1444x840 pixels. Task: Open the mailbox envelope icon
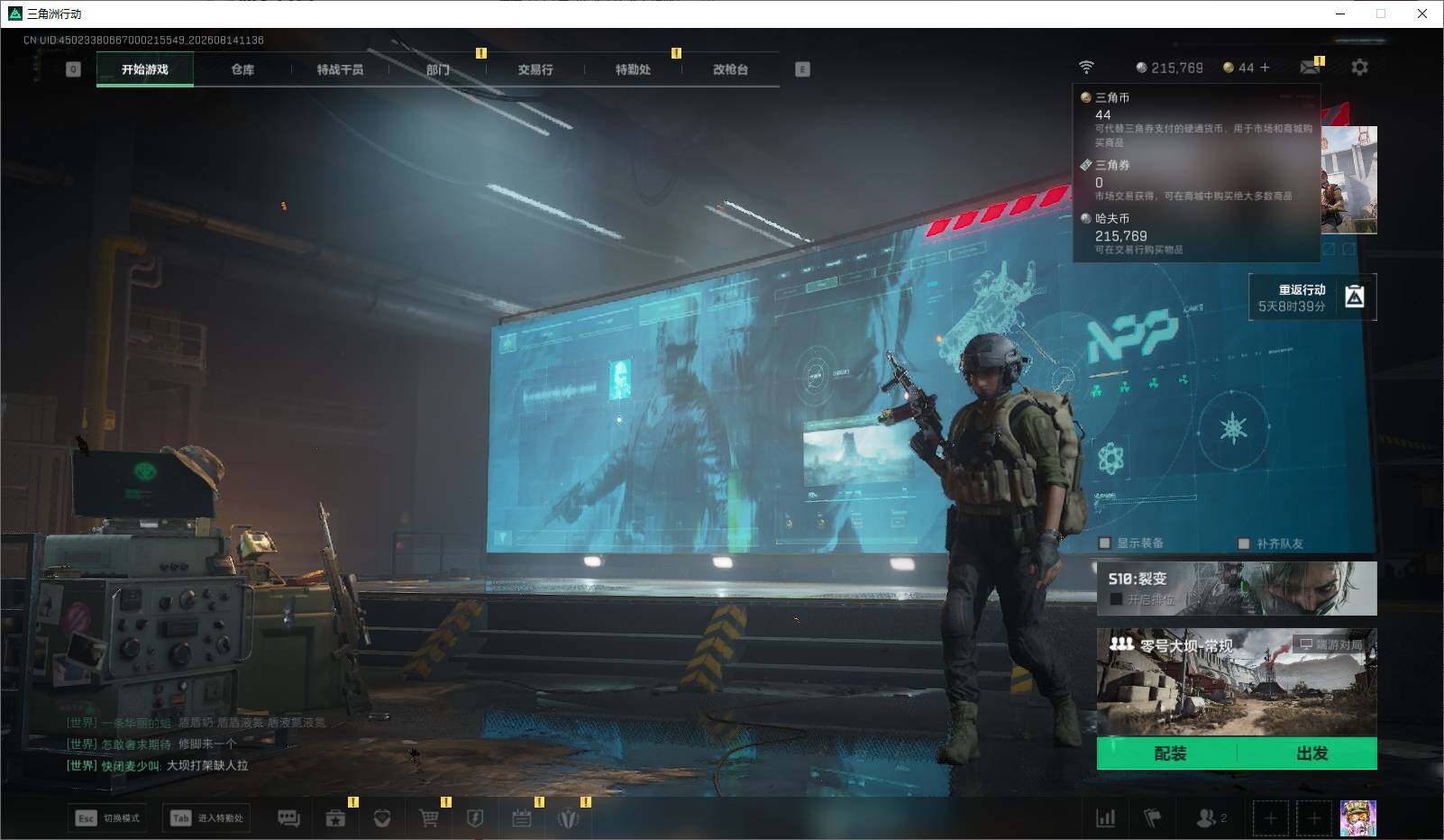coord(1310,68)
